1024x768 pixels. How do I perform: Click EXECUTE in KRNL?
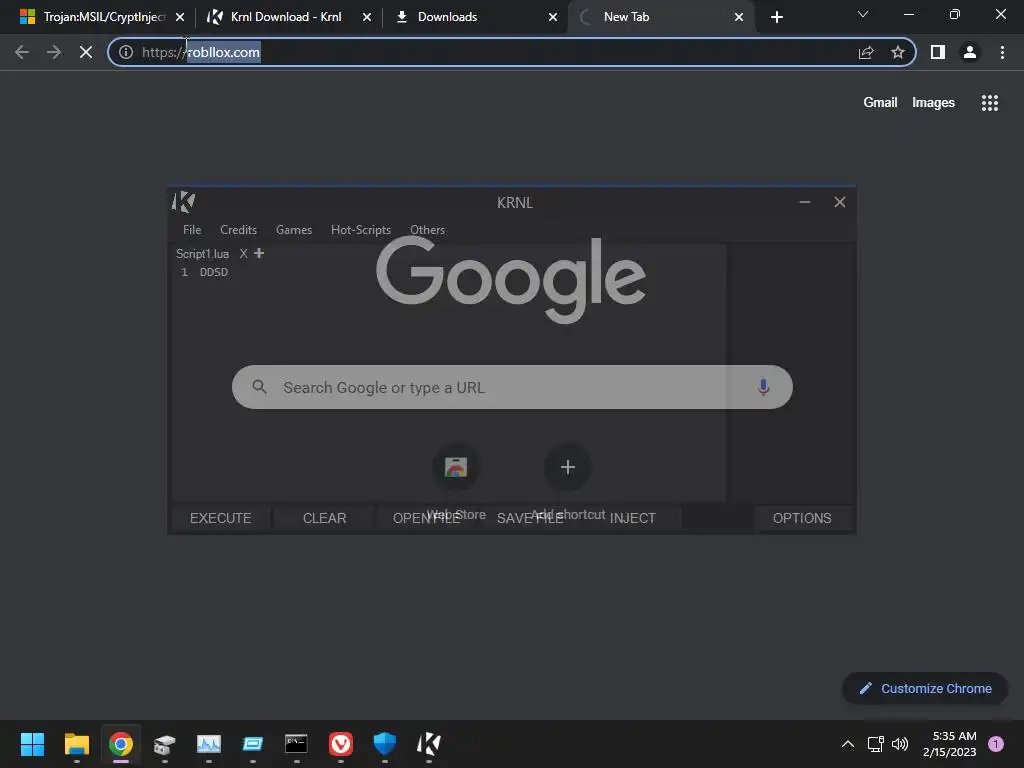221,518
